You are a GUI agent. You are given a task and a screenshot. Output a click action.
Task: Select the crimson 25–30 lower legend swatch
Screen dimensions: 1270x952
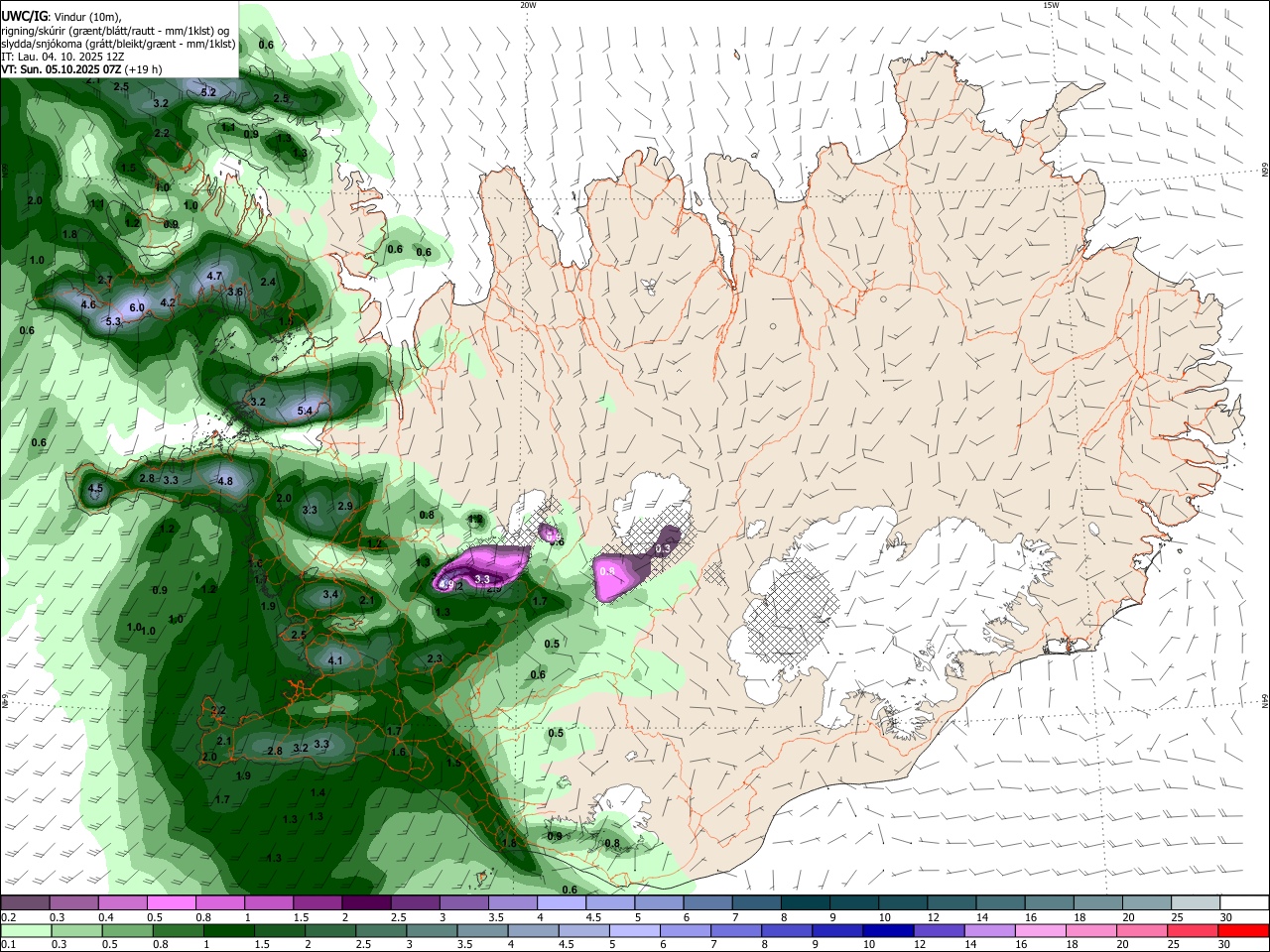click(x=1196, y=931)
